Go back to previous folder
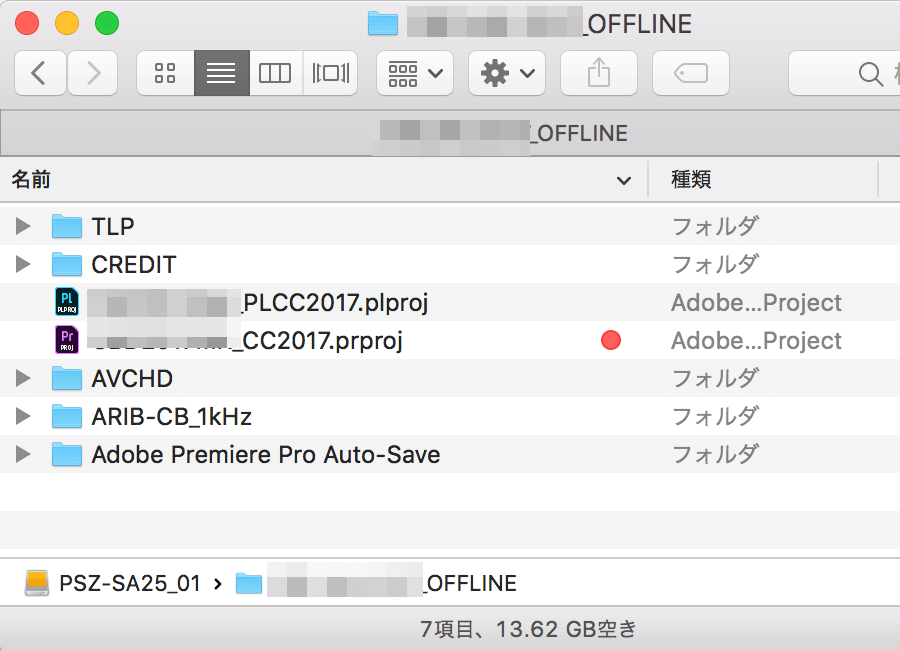Screen dimensions: 900x650 pos(40,73)
